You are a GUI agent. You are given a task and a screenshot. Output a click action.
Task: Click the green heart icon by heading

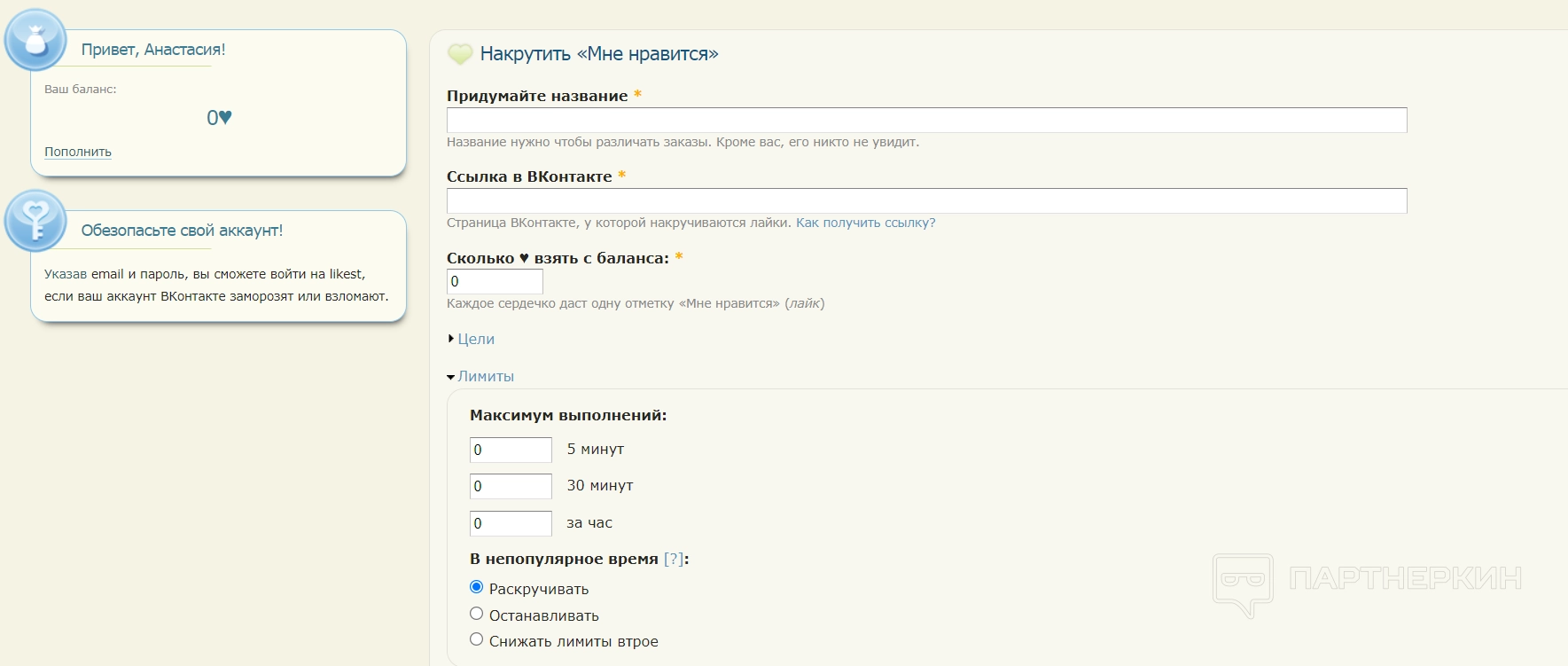pos(459,54)
